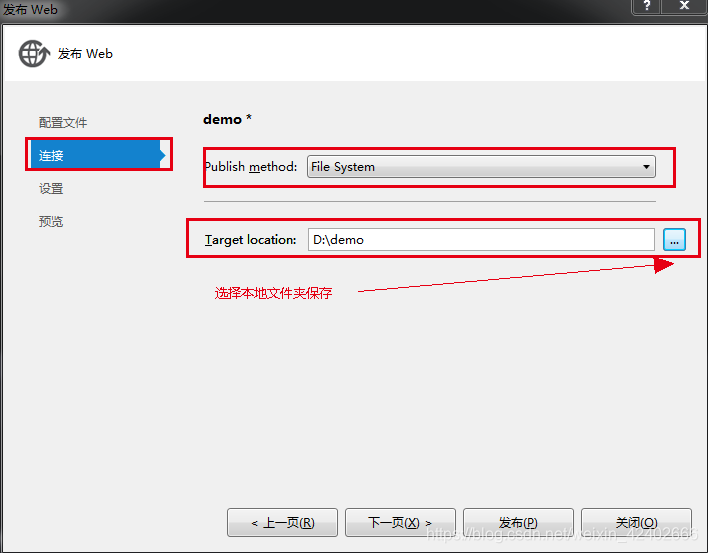This screenshot has height=553, width=708.
Task: Close the Publish Web dialog via X
Action: click(x=684, y=6)
